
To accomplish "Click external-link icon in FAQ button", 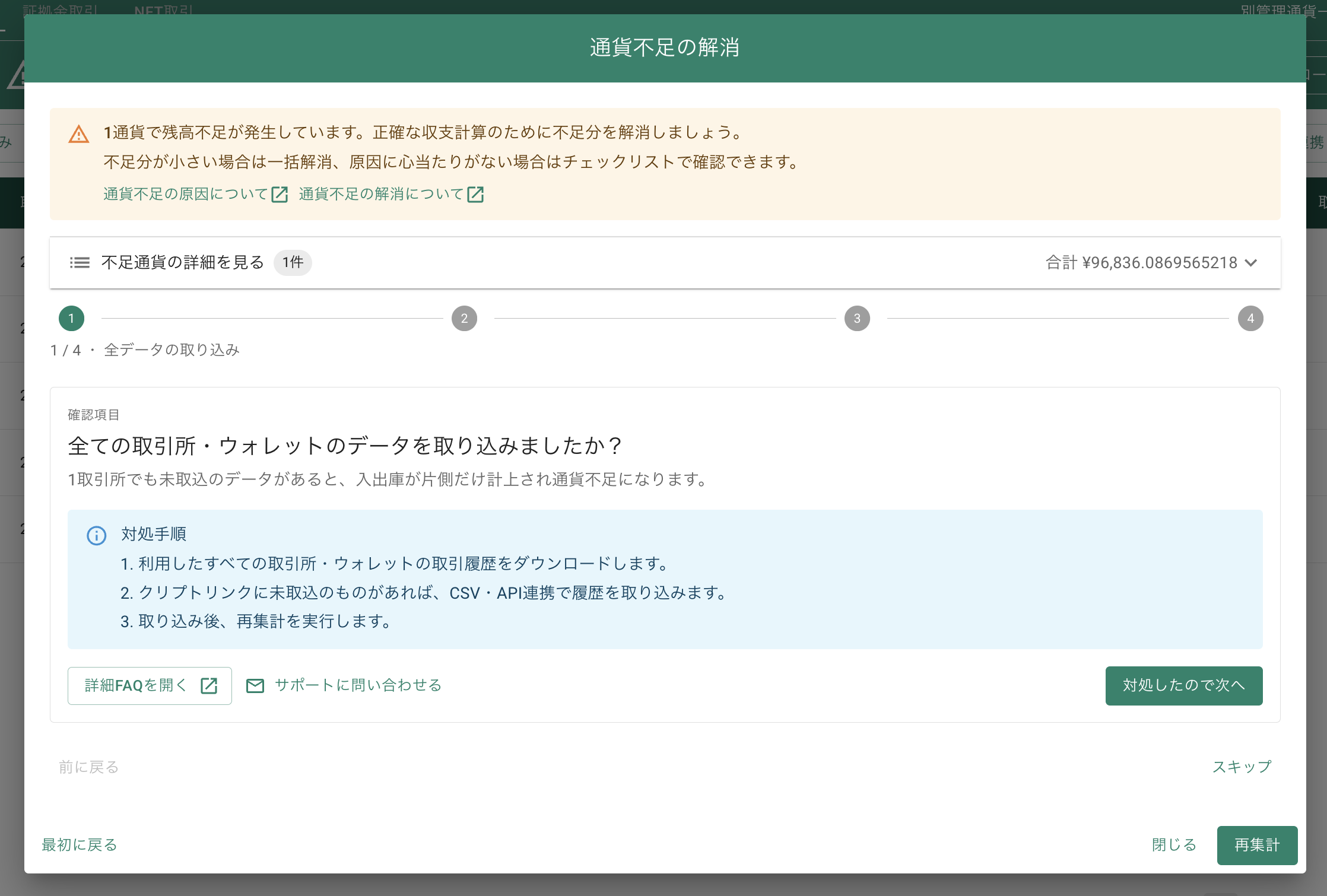I will pyautogui.click(x=209, y=685).
